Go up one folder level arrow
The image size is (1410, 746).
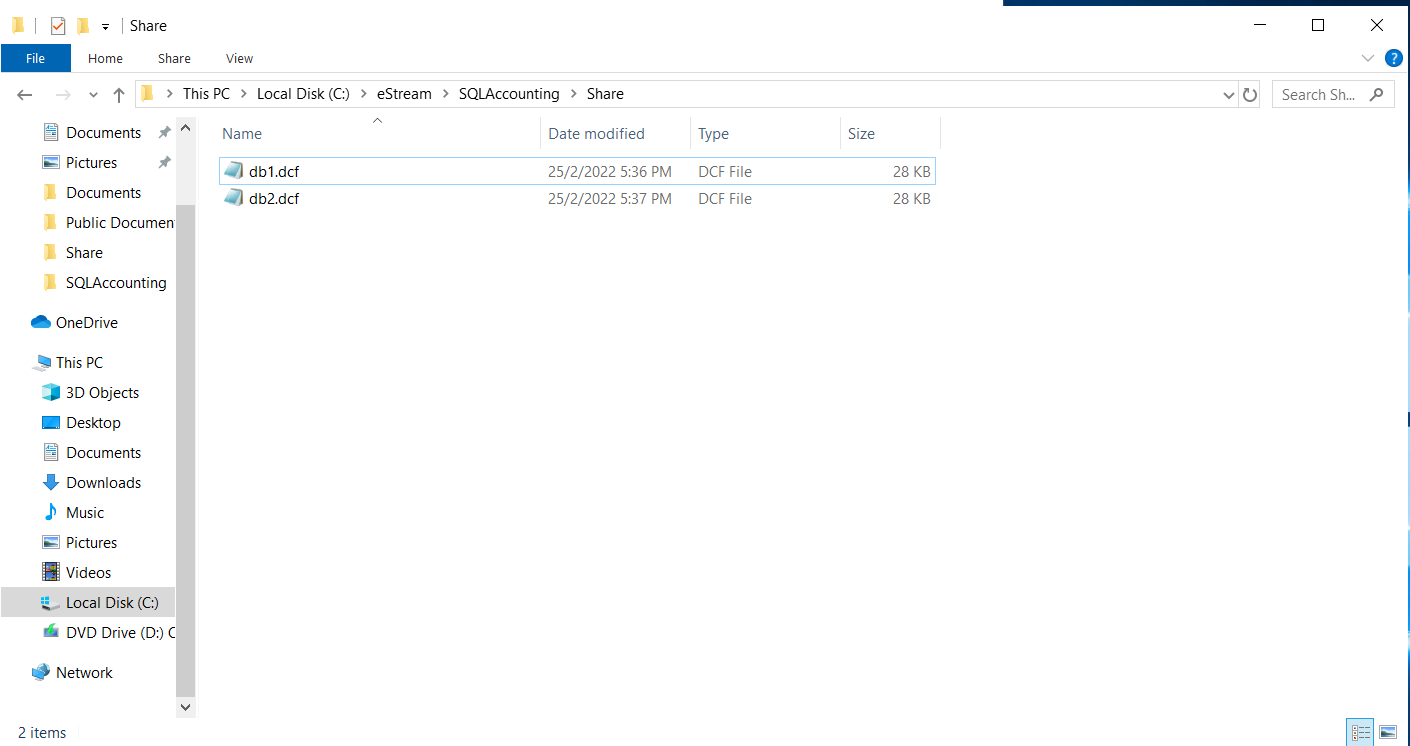119,95
